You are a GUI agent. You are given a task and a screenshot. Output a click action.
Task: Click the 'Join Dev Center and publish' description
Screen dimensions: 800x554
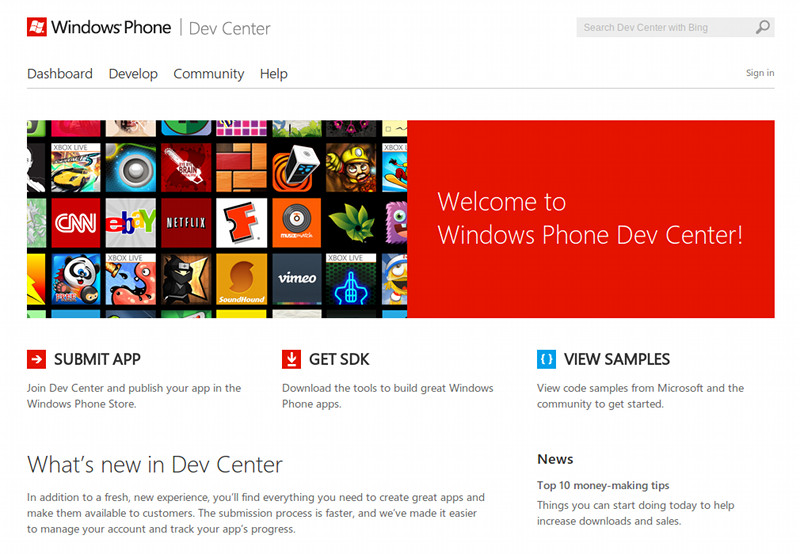(x=134, y=396)
